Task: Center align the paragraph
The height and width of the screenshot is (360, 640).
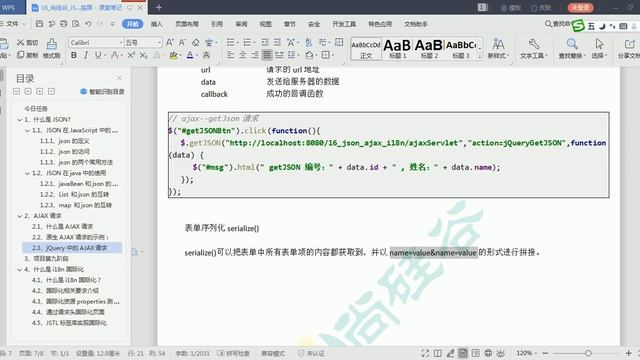Action: tap(243, 55)
